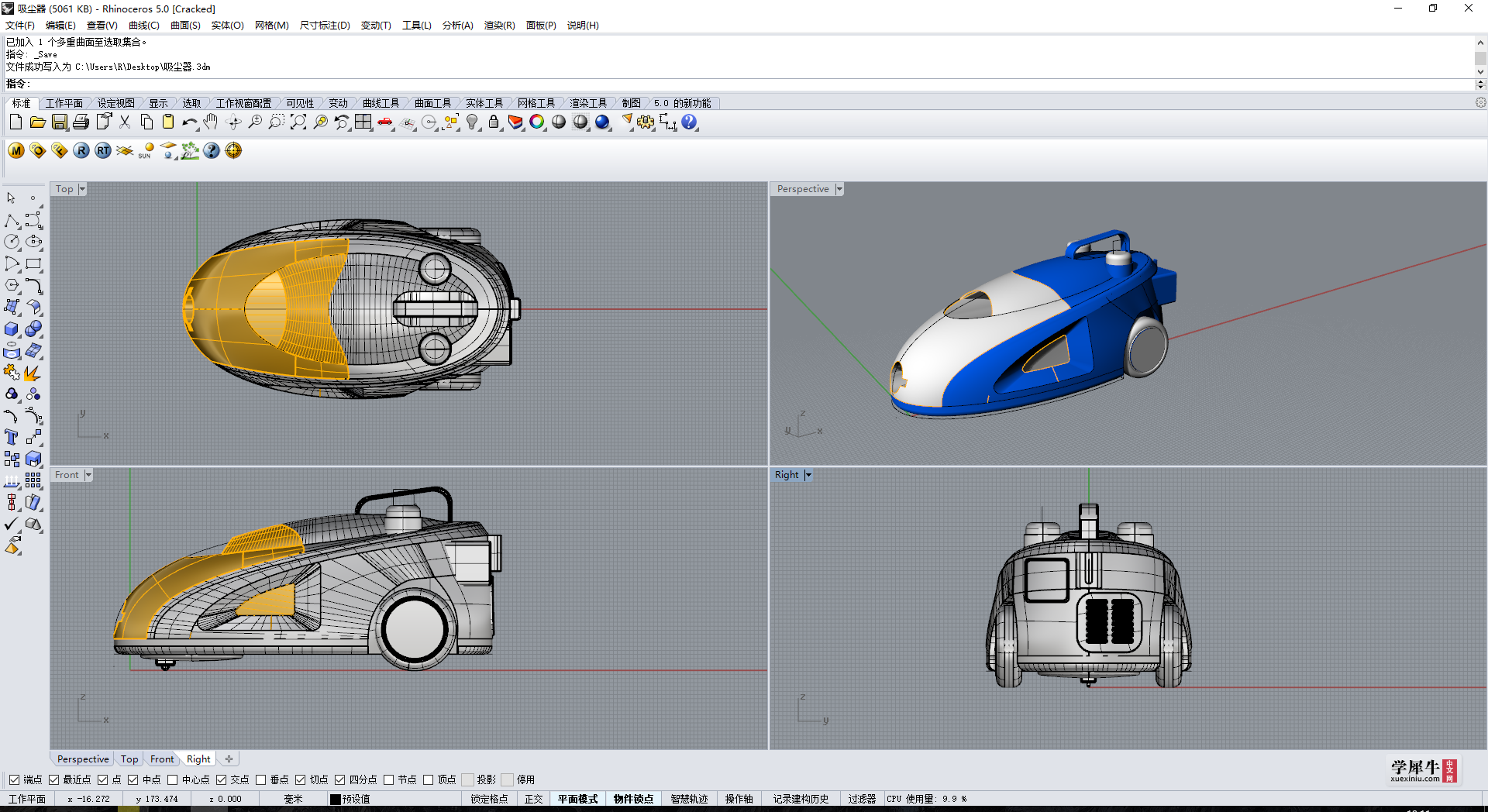The image size is (1488, 812).
Task: Click the New file icon
Action: click(x=15, y=122)
